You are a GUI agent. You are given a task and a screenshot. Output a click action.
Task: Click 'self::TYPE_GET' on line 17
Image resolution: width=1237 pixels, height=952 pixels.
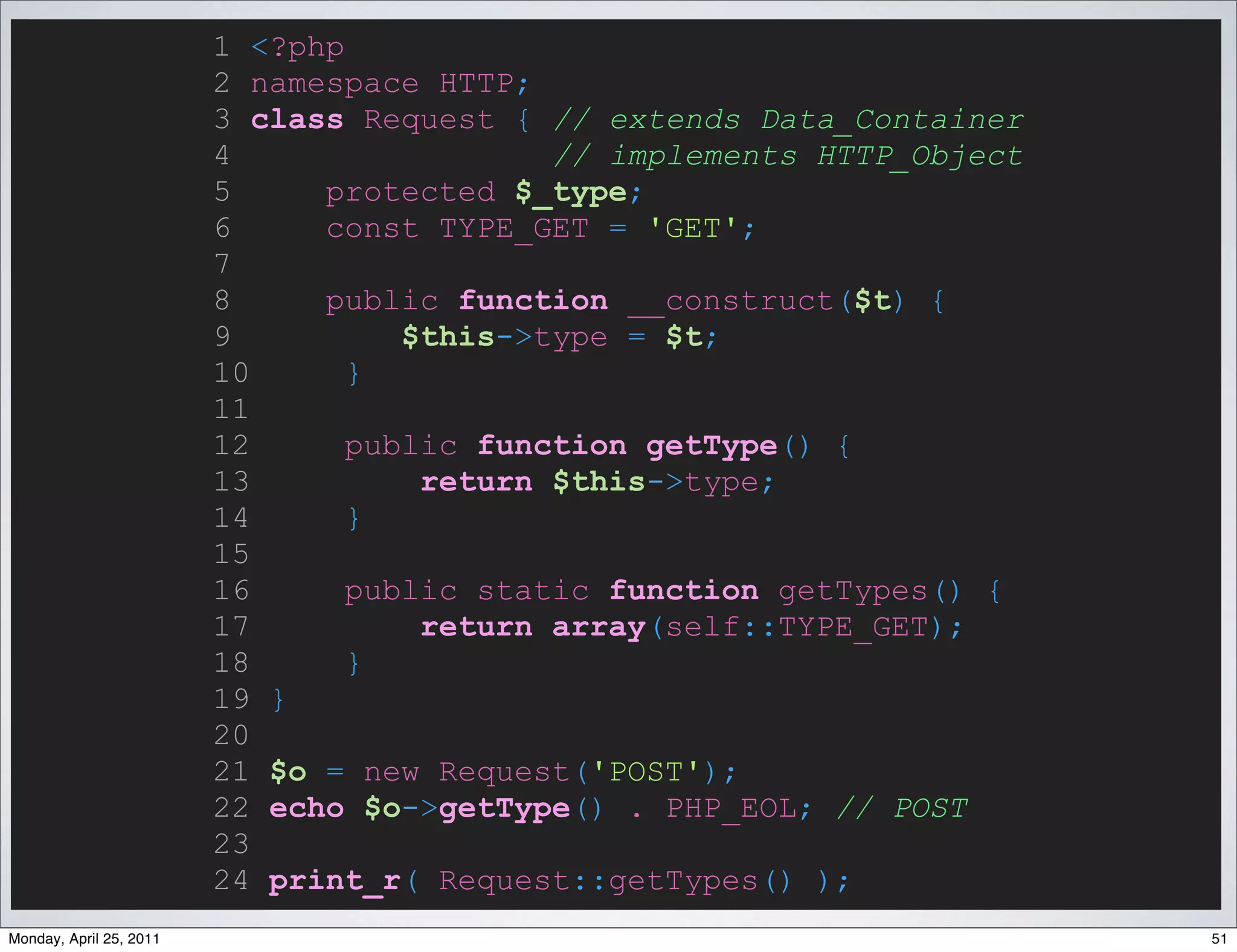click(x=796, y=628)
